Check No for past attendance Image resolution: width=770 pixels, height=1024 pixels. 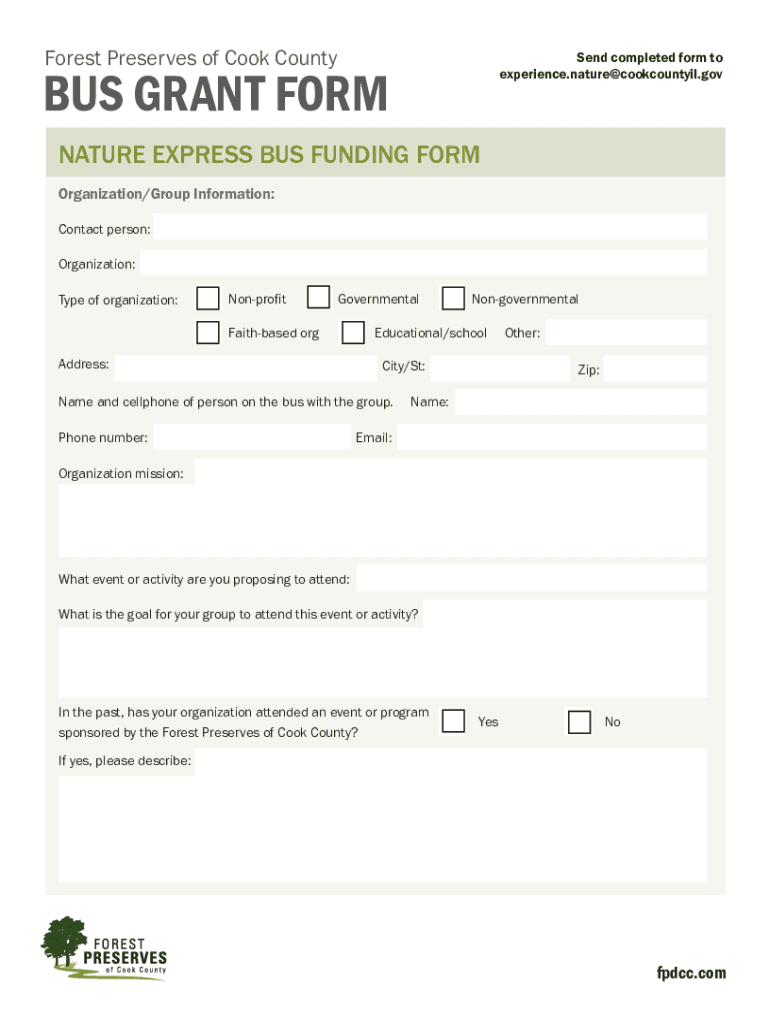(x=579, y=722)
